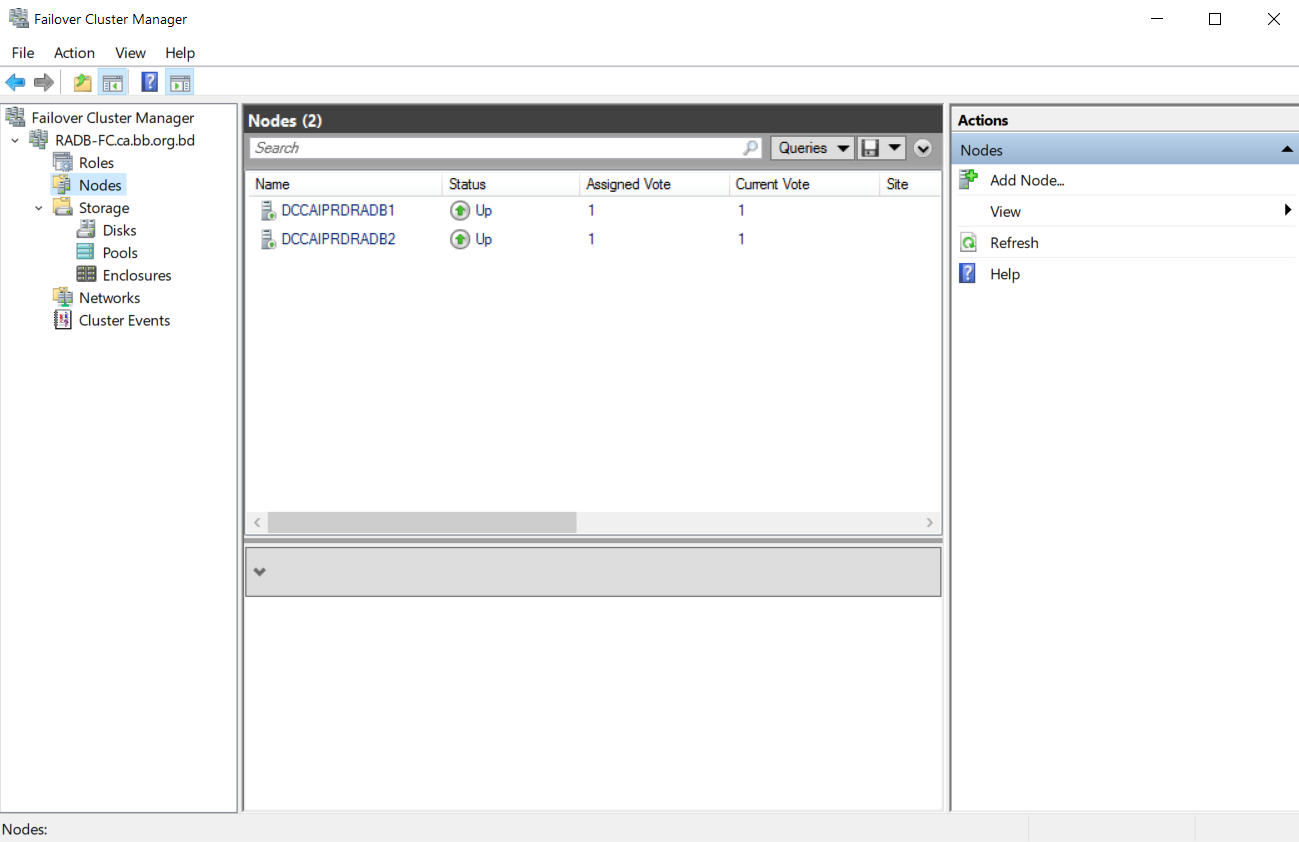Image resolution: width=1299 pixels, height=842 pixels.
Task: Select Disks under Storage
Action: [120, 230]
